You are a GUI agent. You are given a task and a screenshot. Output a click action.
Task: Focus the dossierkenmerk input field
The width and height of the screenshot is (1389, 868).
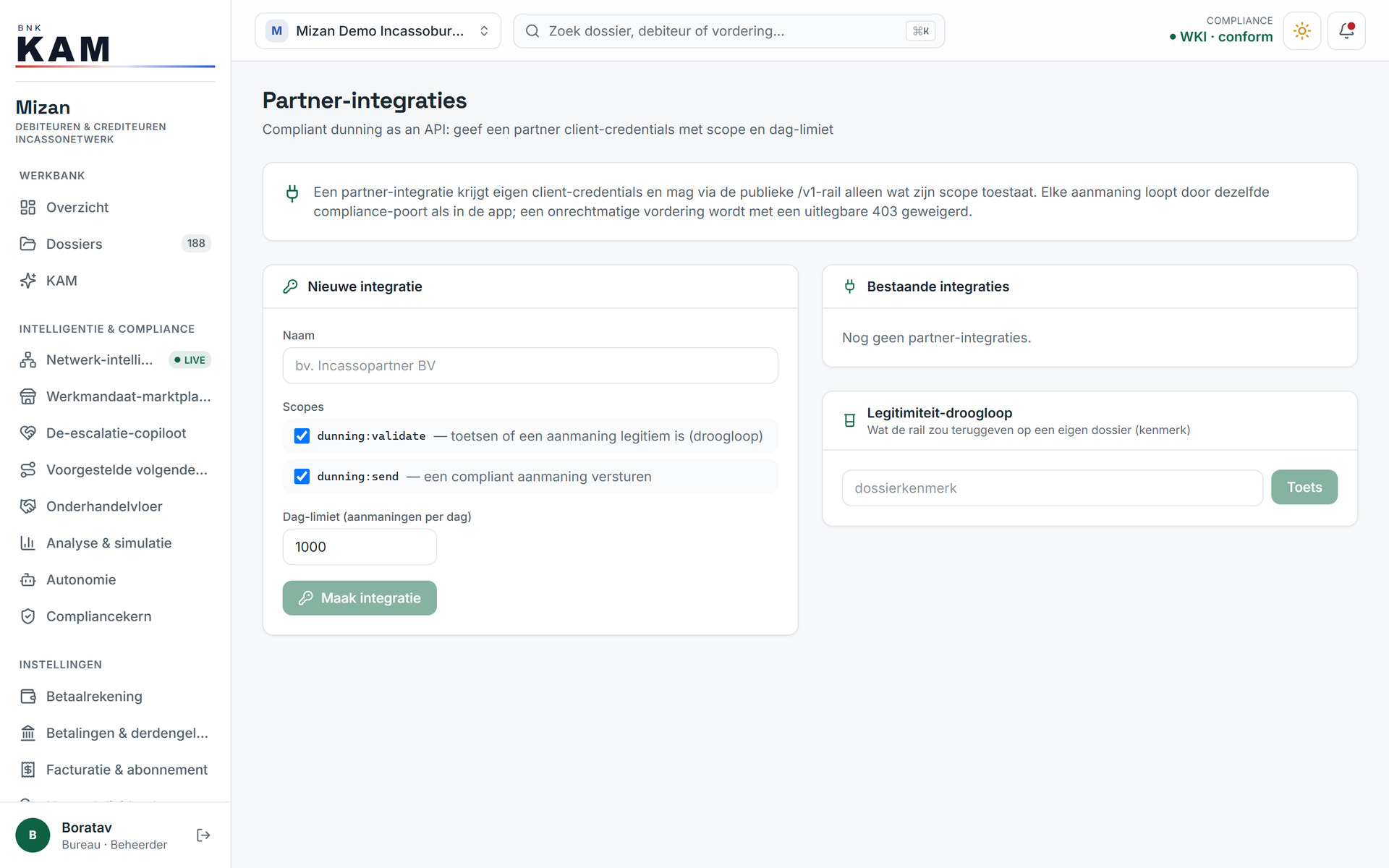pos(1053,488)
